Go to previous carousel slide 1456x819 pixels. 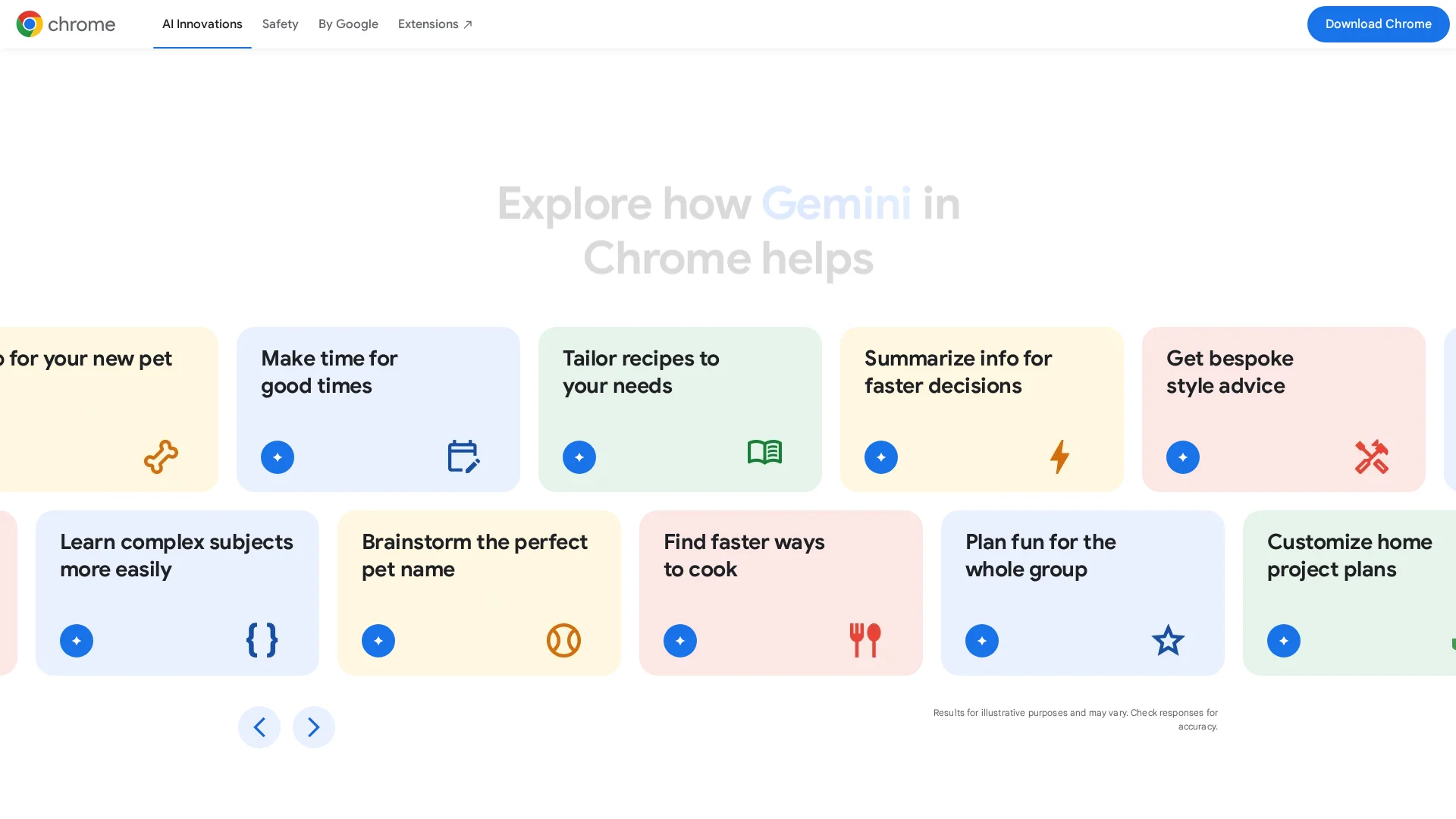(x=259, y=726)
